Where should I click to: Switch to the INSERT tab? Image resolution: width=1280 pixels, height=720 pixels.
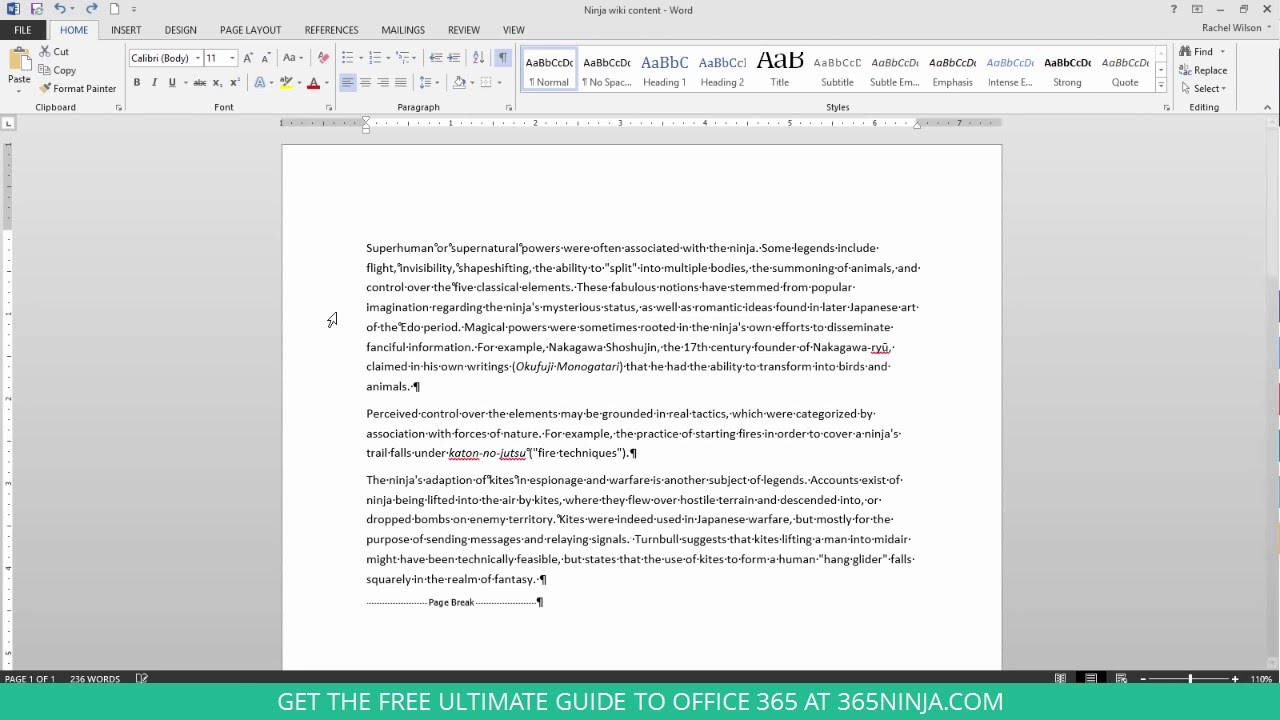pyautogui.click(x=126, y=30)
